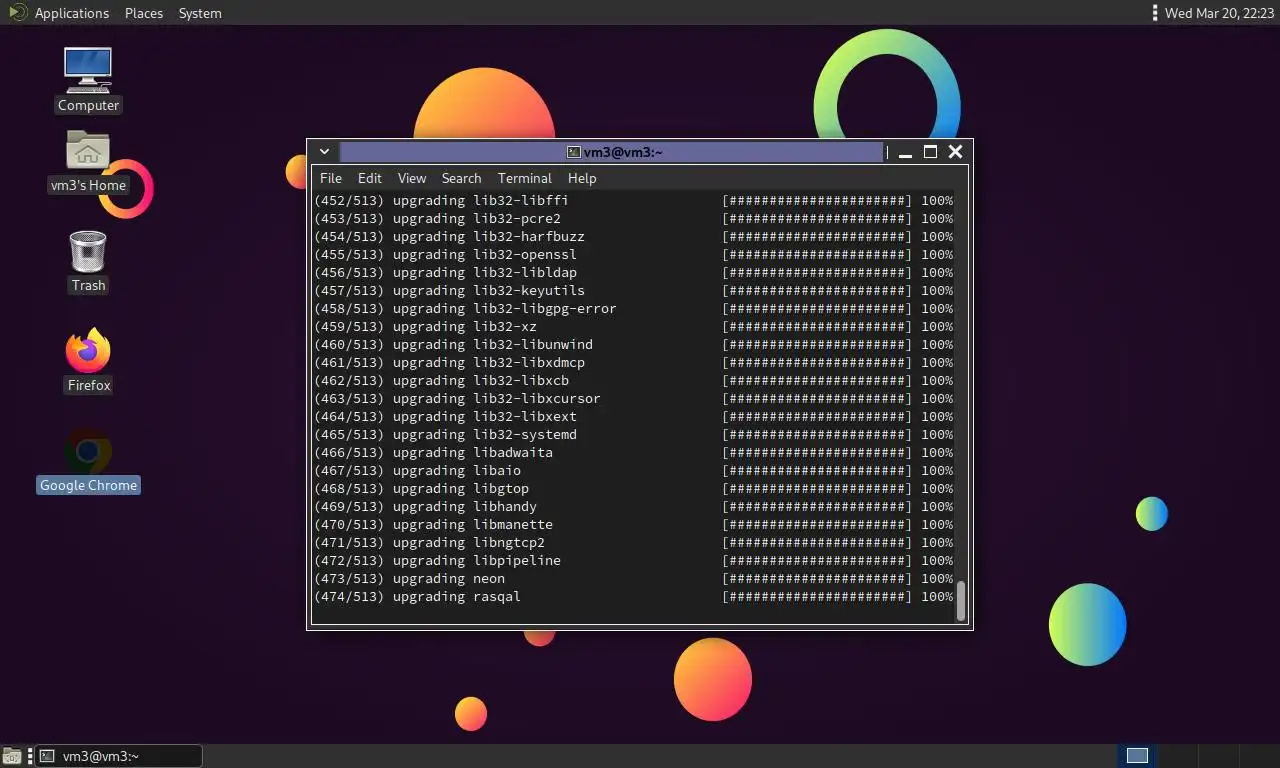Click the line upgrading neon
The image size is (1280, 768).
coord(633,578)
